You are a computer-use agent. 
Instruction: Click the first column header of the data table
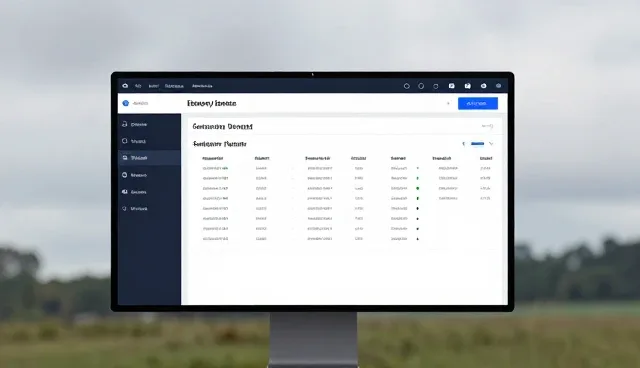(x=213, y=158)
